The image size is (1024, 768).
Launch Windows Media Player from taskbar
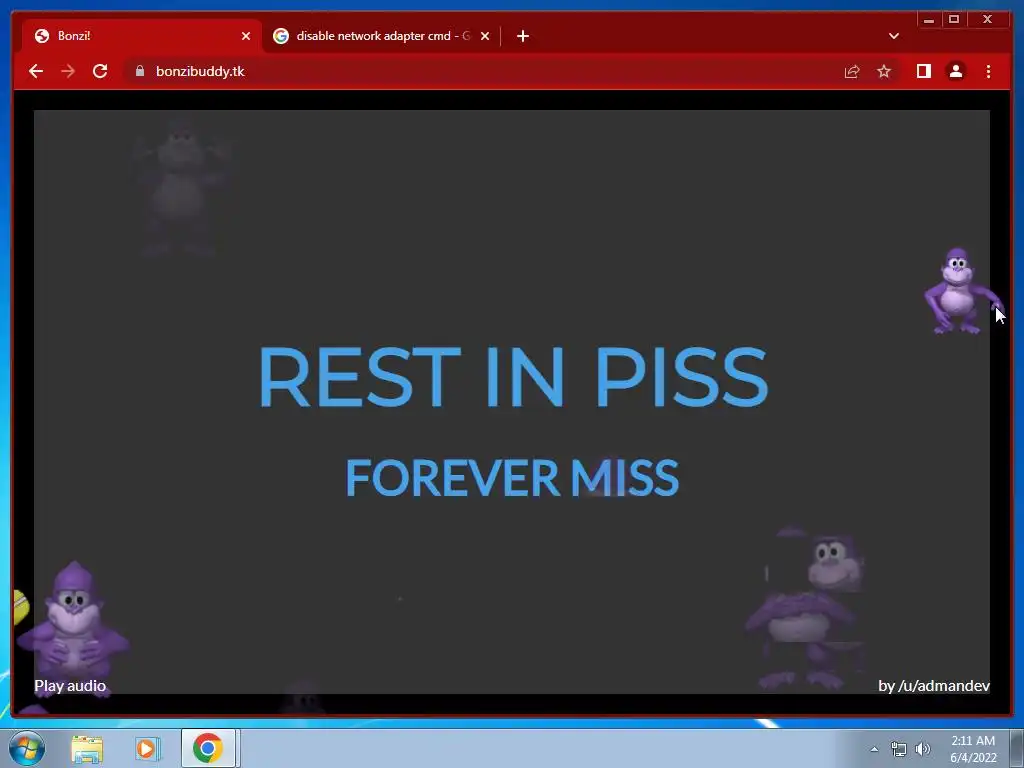[x=148, y=748]
